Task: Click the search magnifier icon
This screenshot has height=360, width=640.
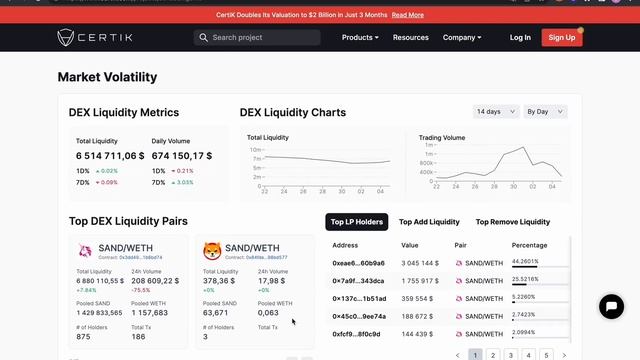Action: (203, 38)
